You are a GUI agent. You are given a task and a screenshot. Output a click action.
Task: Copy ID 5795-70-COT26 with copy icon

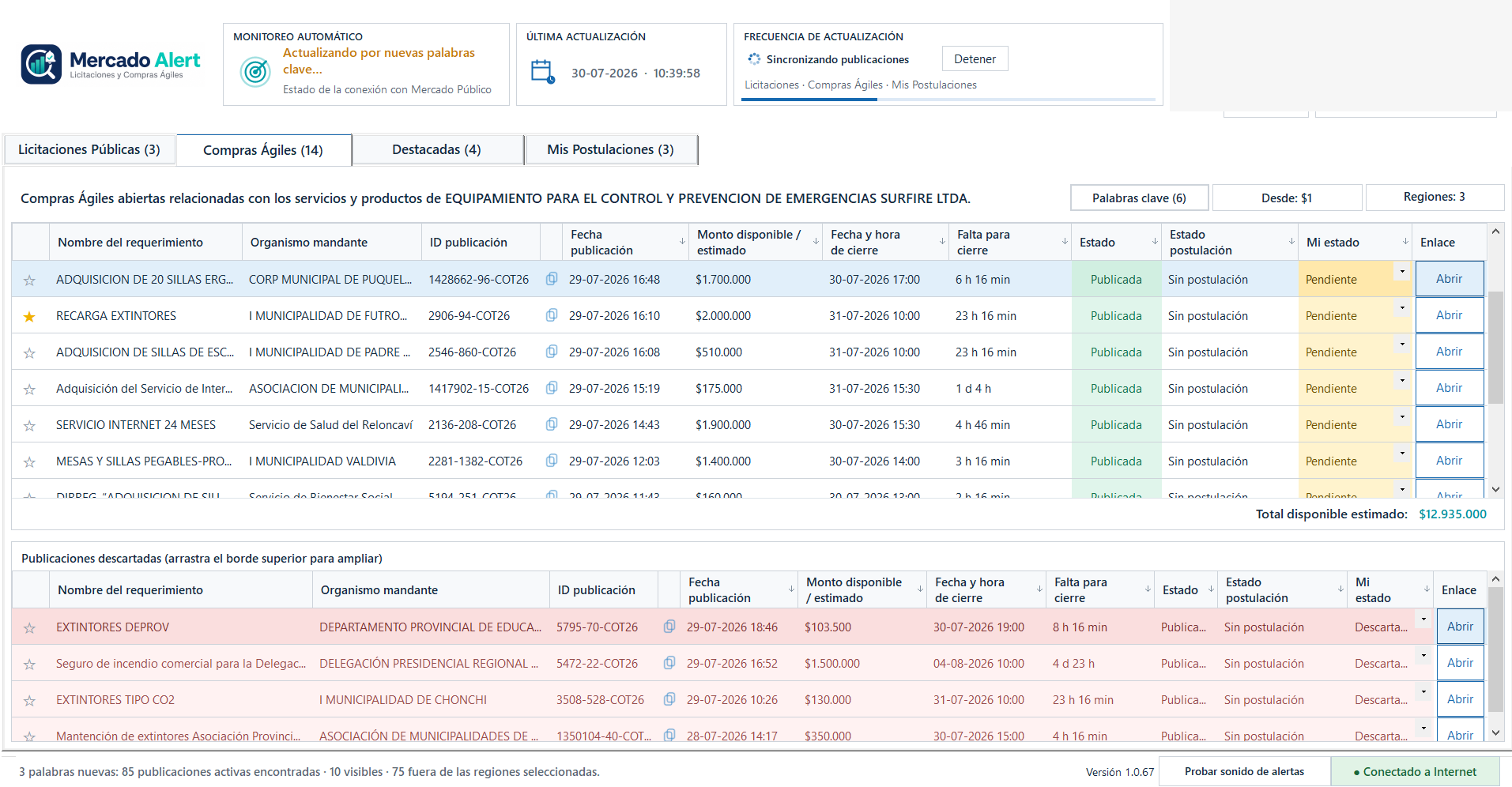669,627
